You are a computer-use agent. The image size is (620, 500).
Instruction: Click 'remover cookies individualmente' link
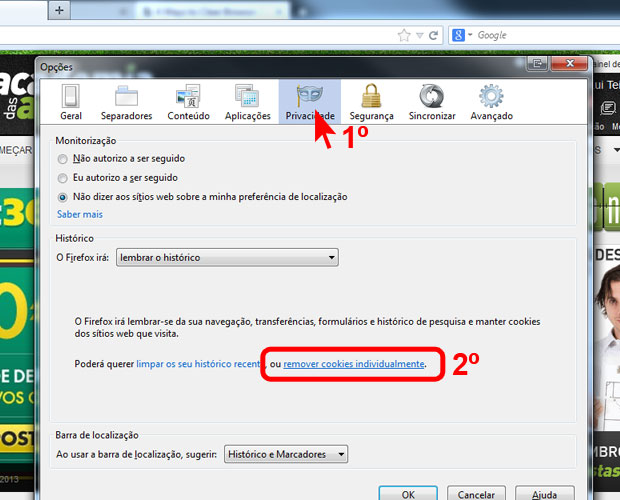pos(354,364)
